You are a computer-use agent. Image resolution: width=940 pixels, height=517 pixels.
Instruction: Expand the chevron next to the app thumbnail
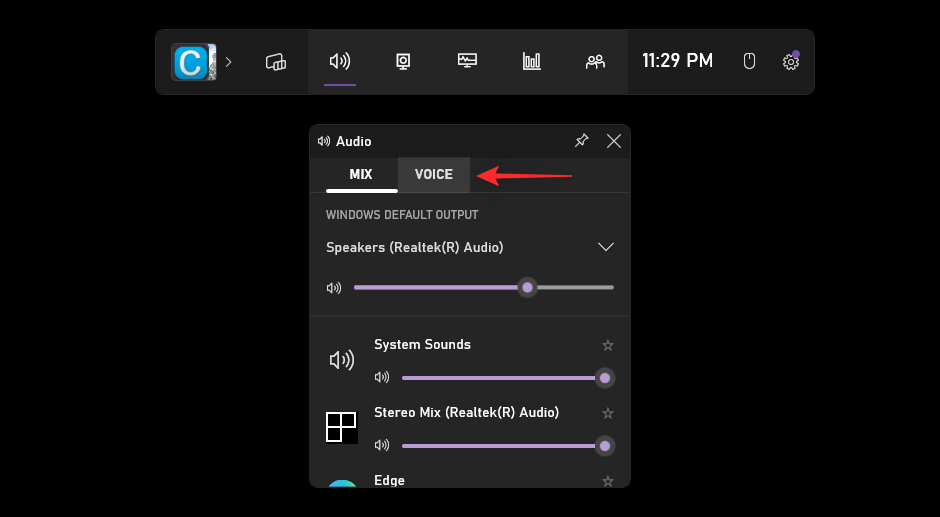[229, 62]
